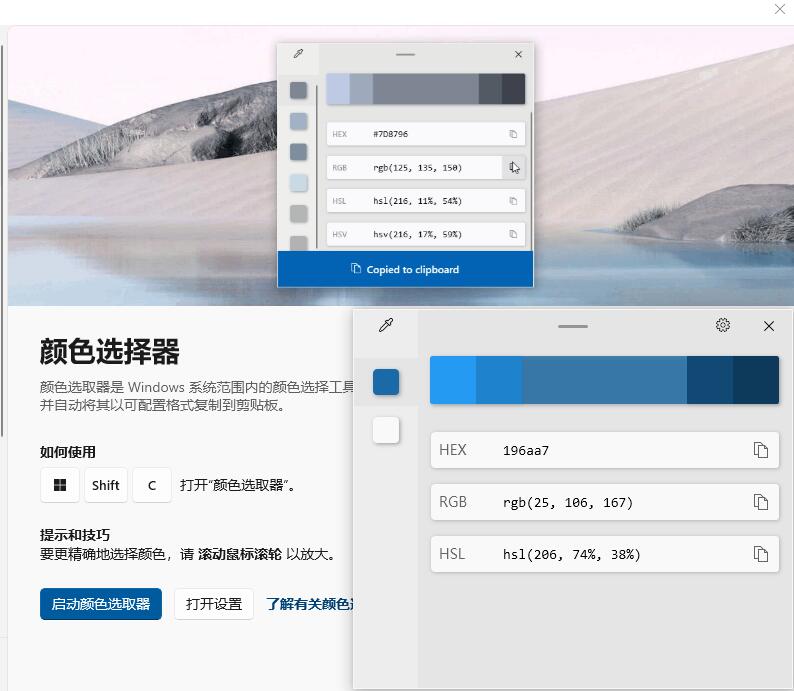Open settings via the gear icon
Image resolution: width=794 pixels, height=691 pixels.
pos(723,325)
